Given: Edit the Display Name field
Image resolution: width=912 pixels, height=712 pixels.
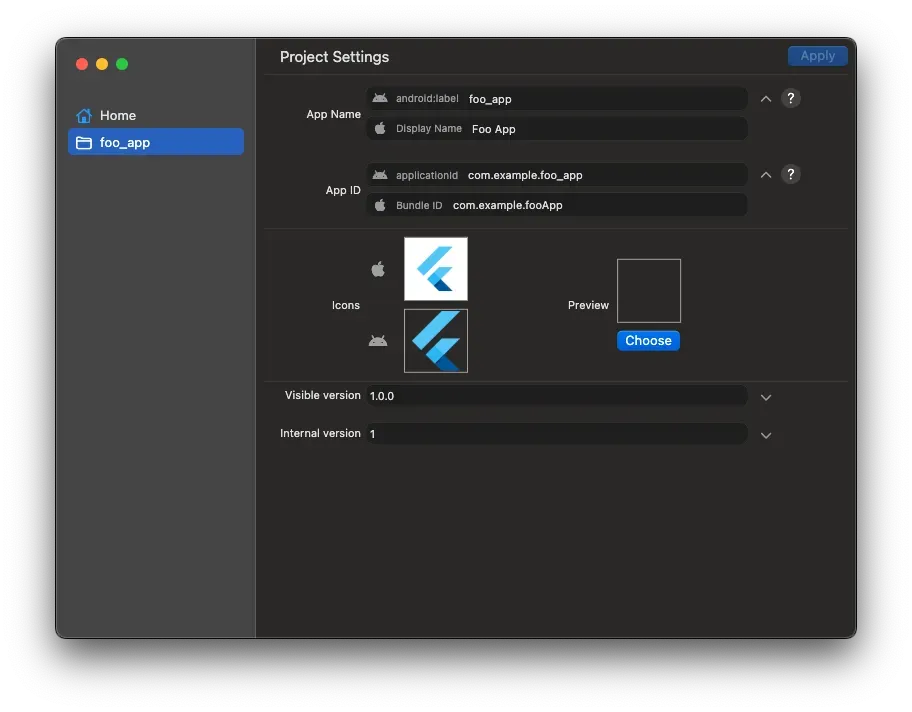Looking at the screenshot, I should point(605,129).
